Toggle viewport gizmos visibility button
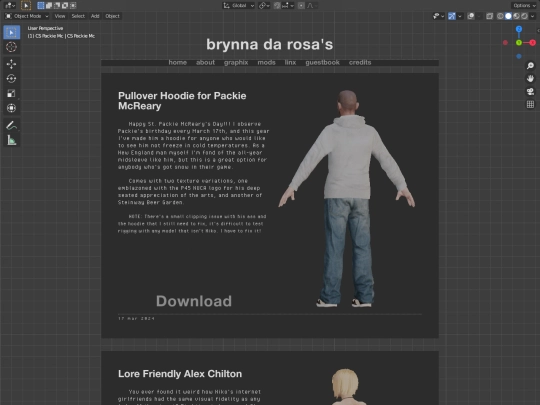 pos(451,16)
